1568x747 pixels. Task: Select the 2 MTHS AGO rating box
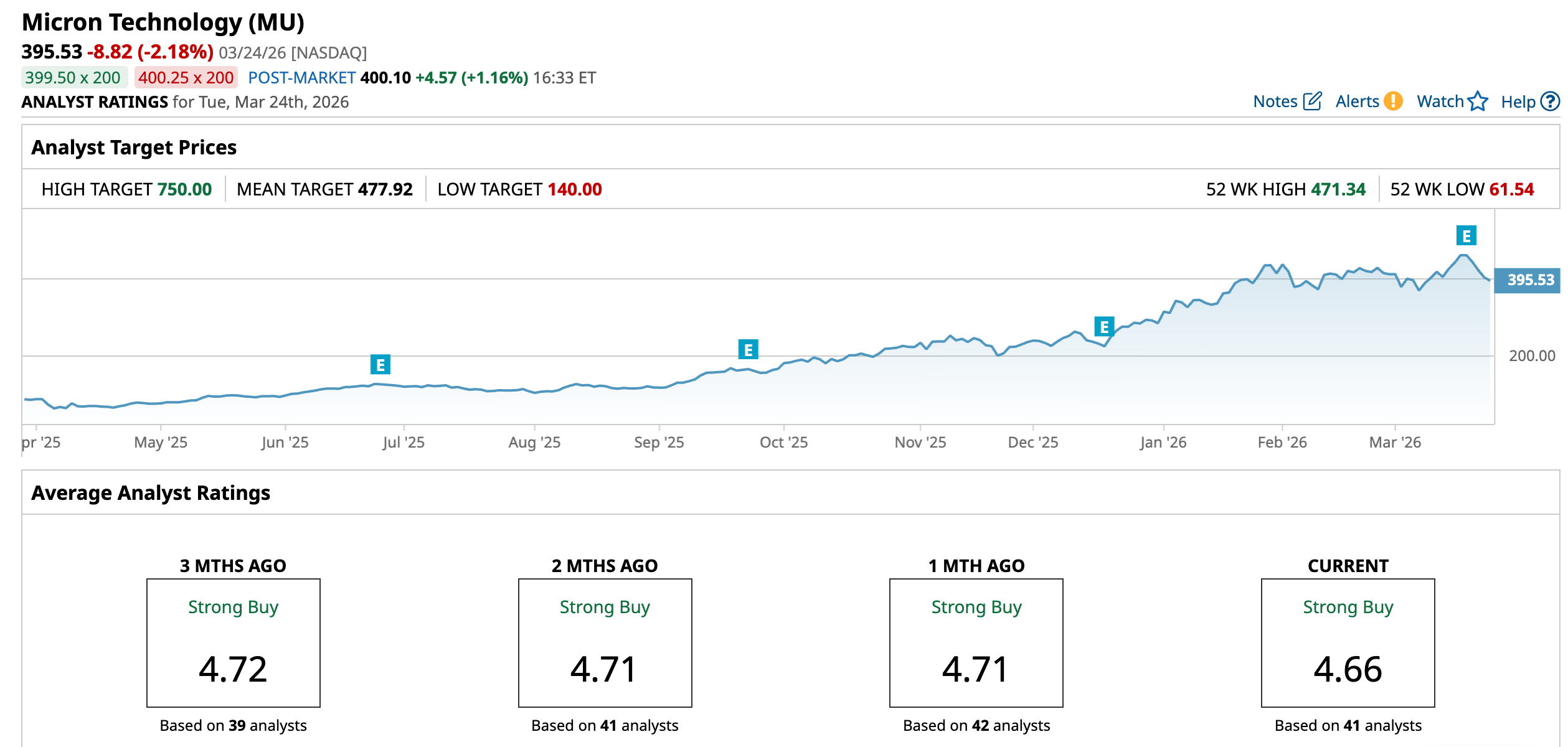(x=605, y=642)
